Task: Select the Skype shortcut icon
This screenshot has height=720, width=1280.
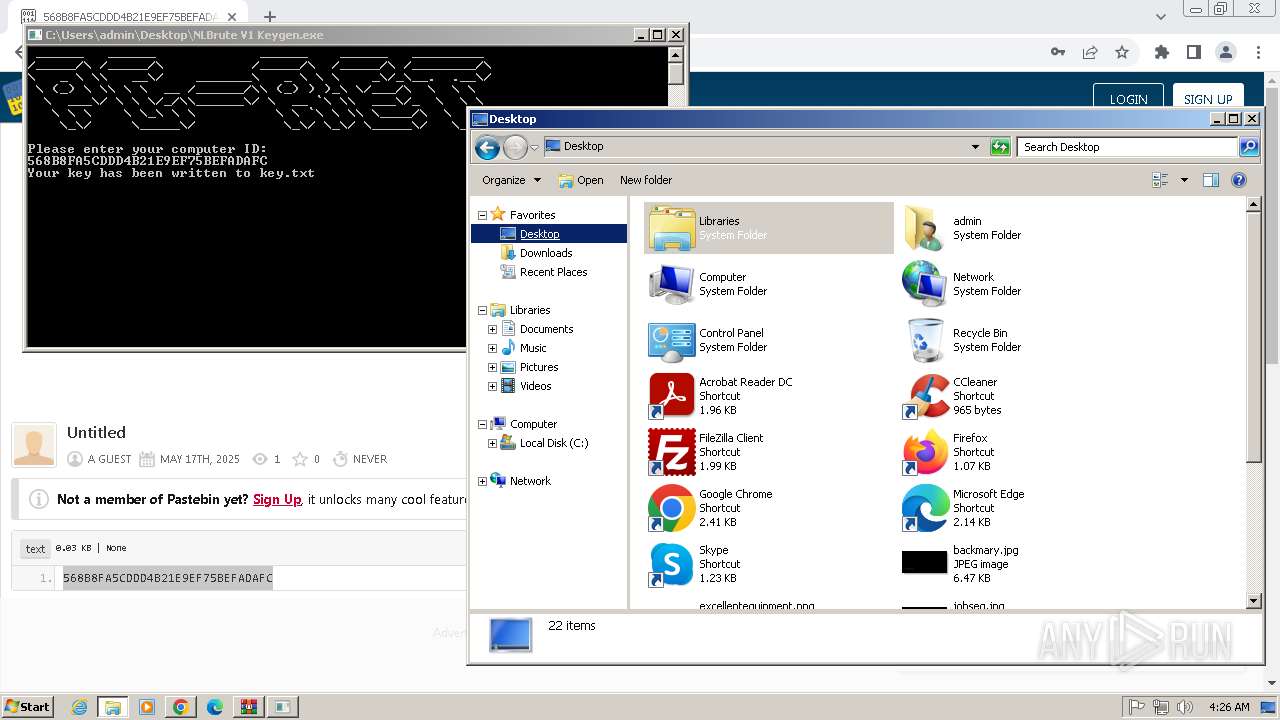Action: point(672,564)
